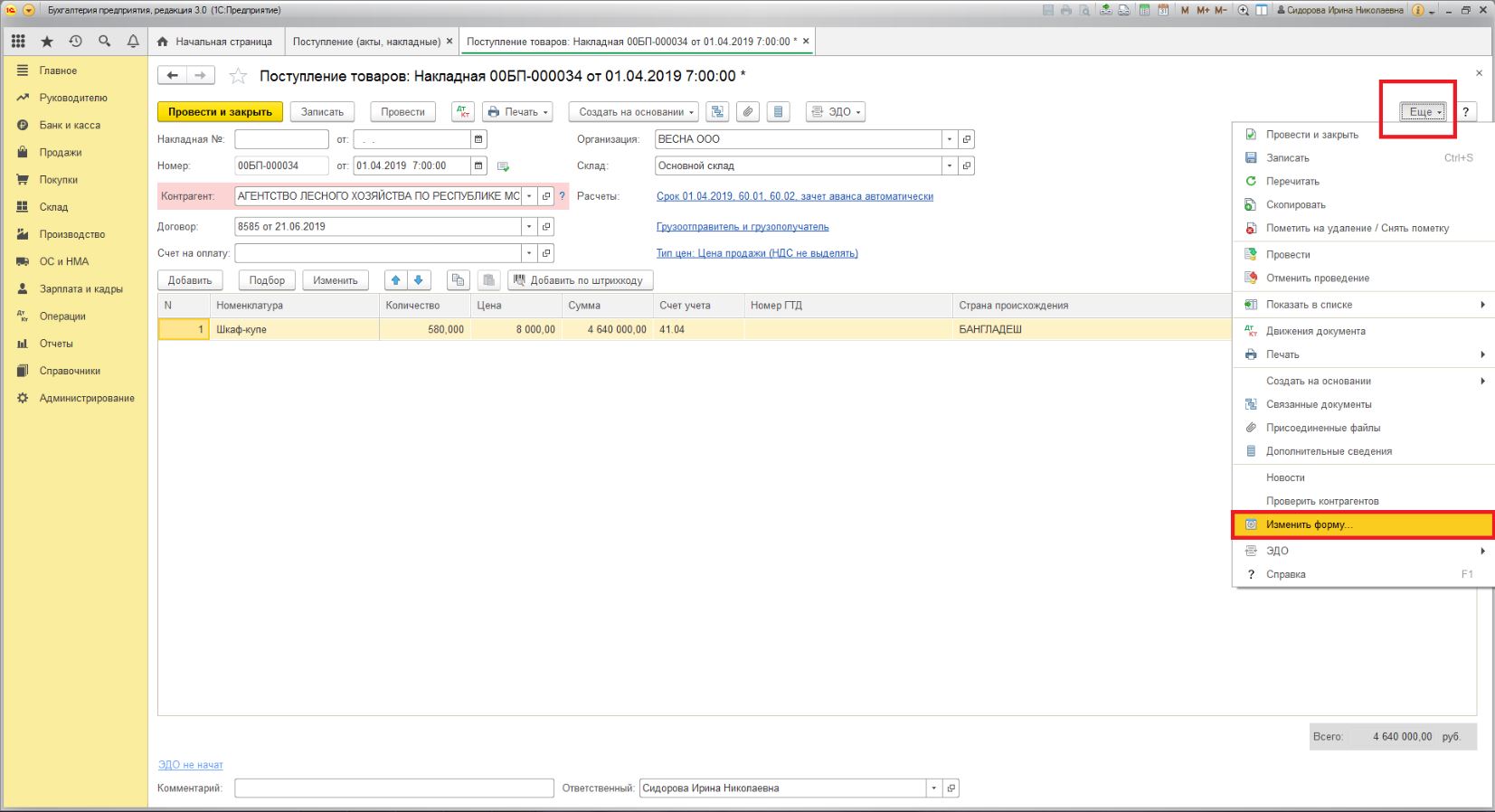Open the Печать dropdown button
Viewport: 1495px width, 812px height.
click(518, 112)
